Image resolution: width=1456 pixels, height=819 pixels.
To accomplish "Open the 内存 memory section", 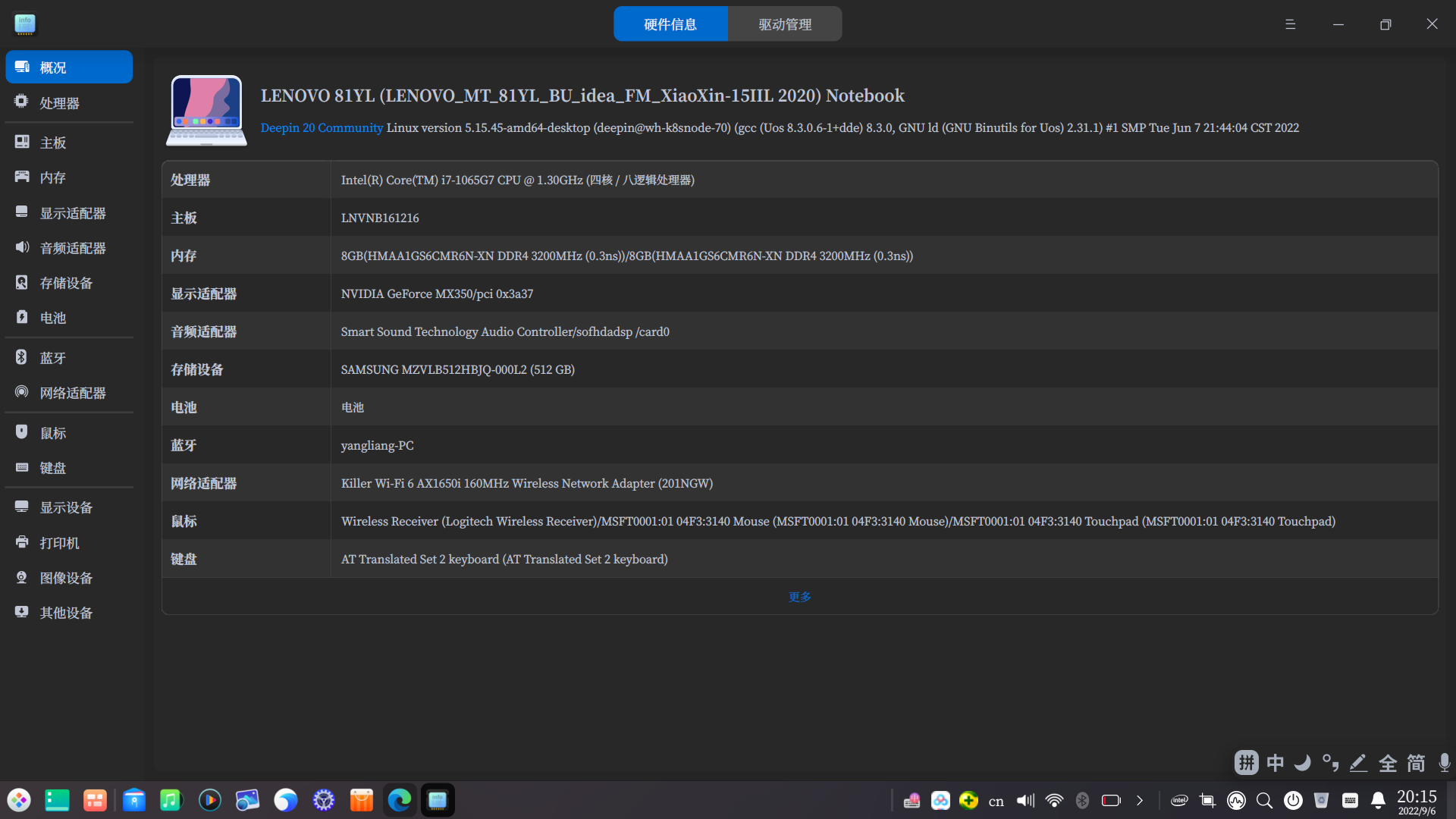I will tap(52, 177).
